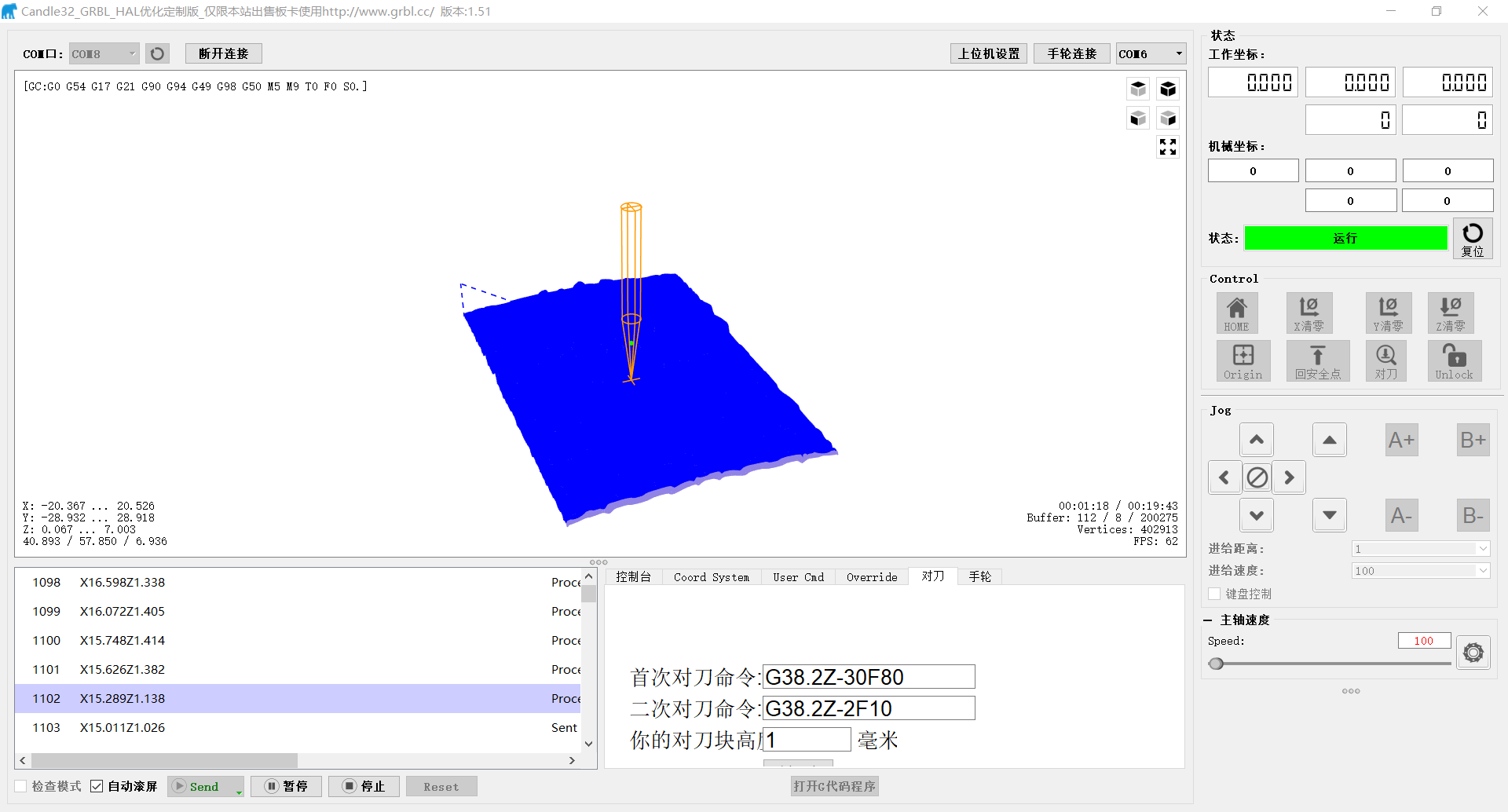
Task: Toggle the spindle gear icon button
Action: pyautogui.click(x=1473, y=653)
